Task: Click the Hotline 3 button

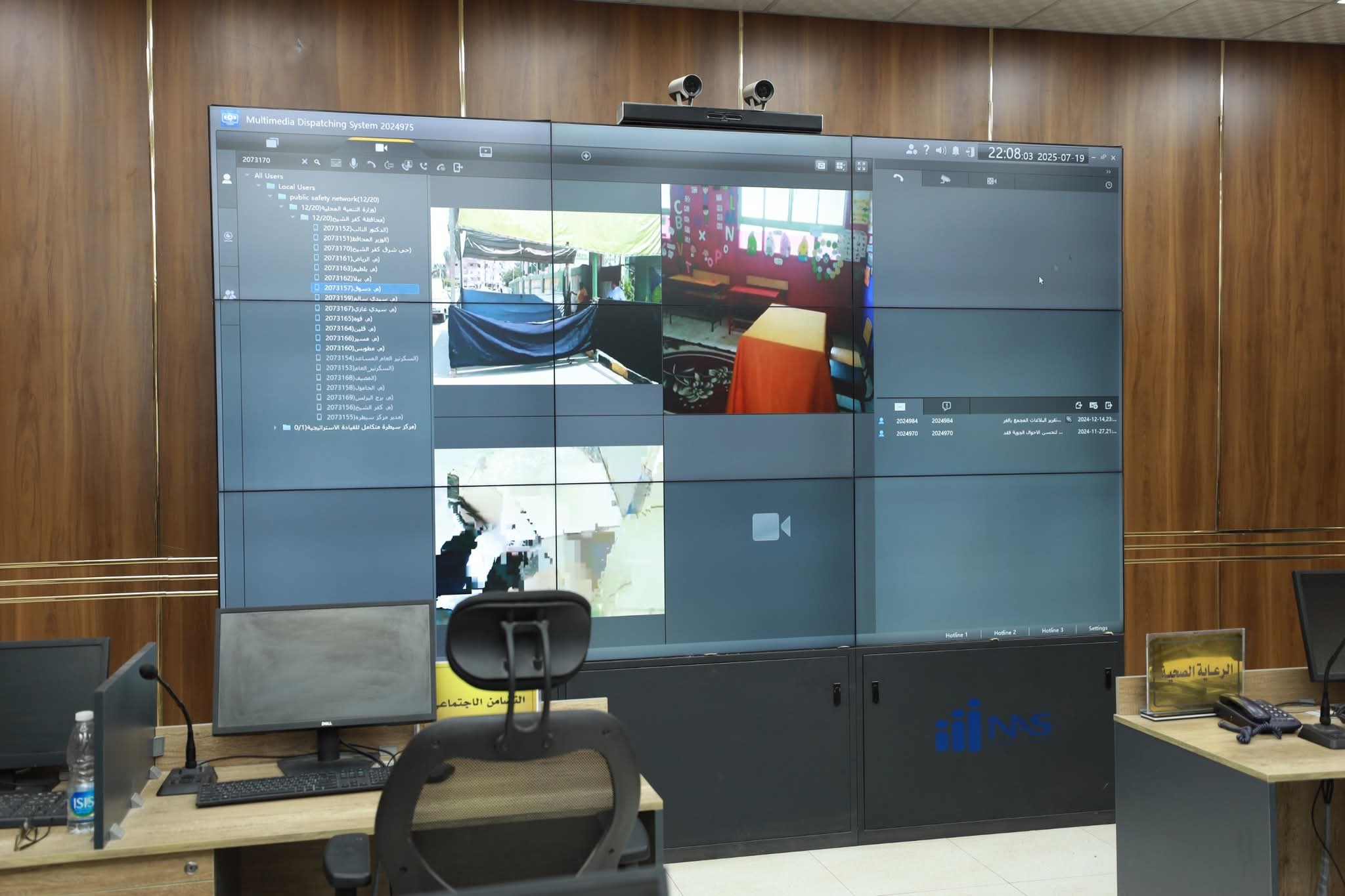Action: click(x=1052, y=630)
